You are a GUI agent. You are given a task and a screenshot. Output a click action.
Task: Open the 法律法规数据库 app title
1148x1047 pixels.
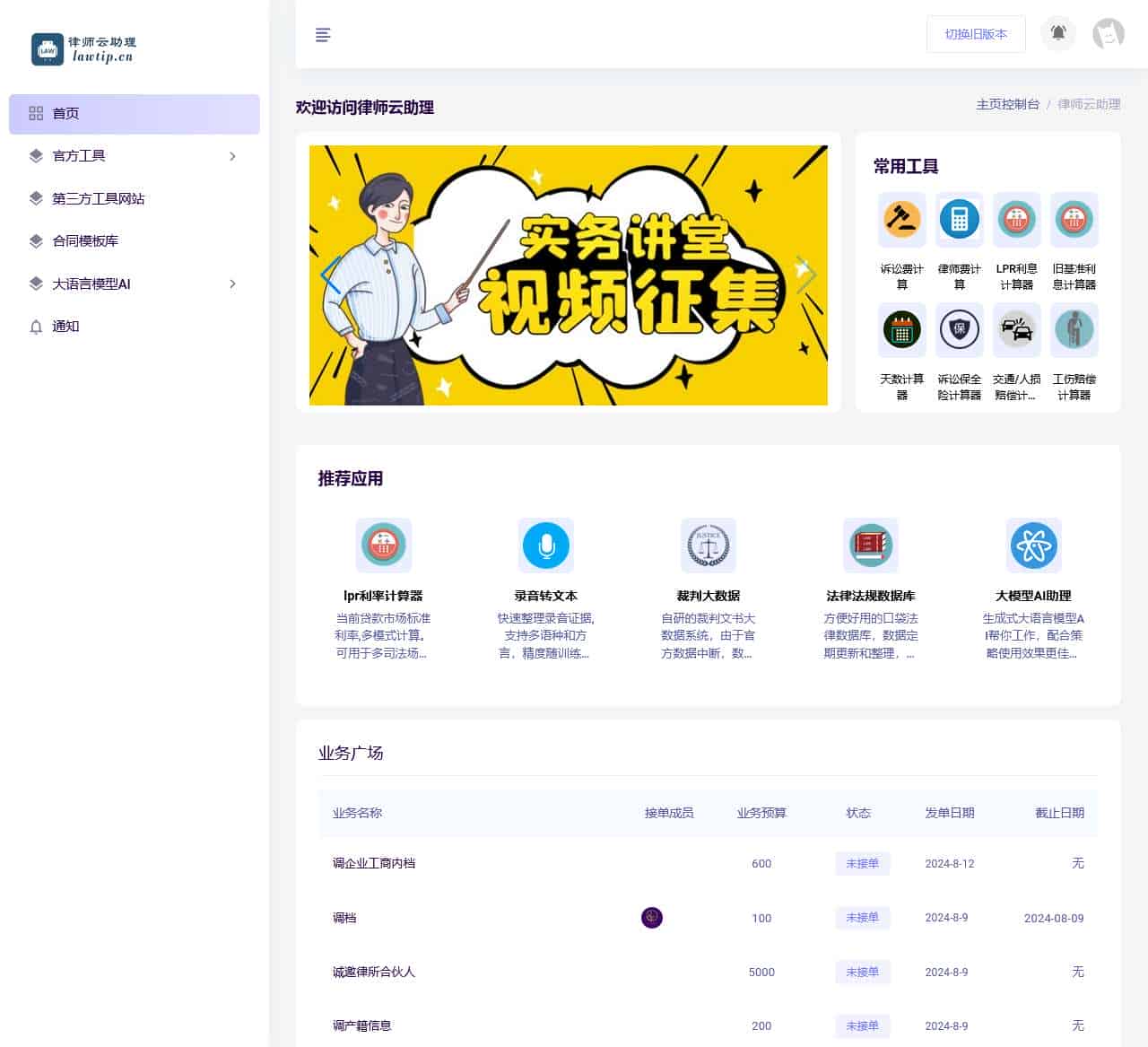[871, 596]
